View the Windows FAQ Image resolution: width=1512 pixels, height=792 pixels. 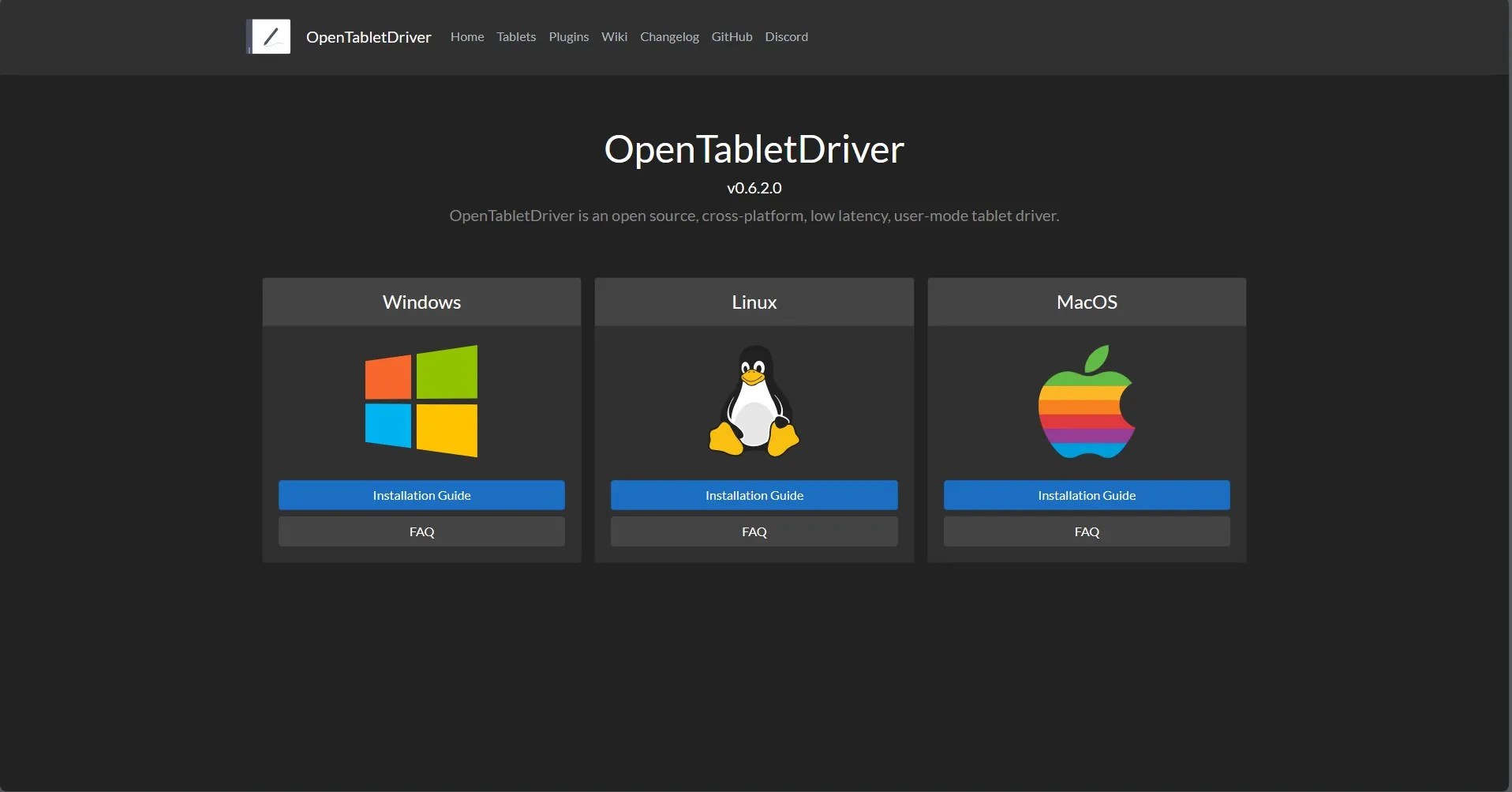[421, 531]
